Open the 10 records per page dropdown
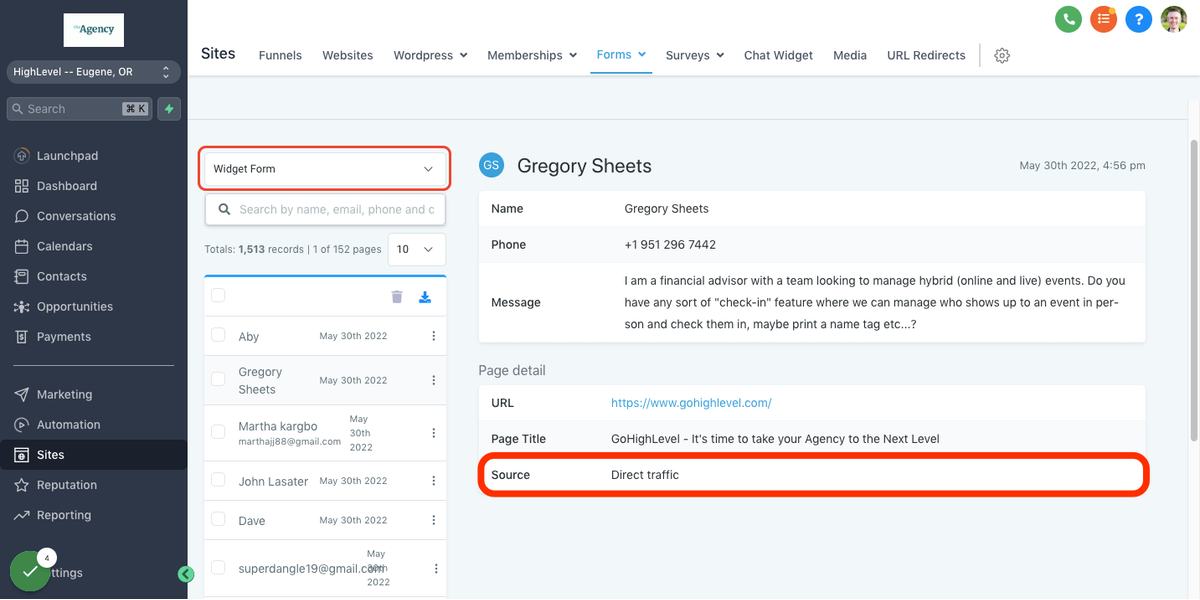Viewport: 1200px width, 600px height. tap(417, 249)
